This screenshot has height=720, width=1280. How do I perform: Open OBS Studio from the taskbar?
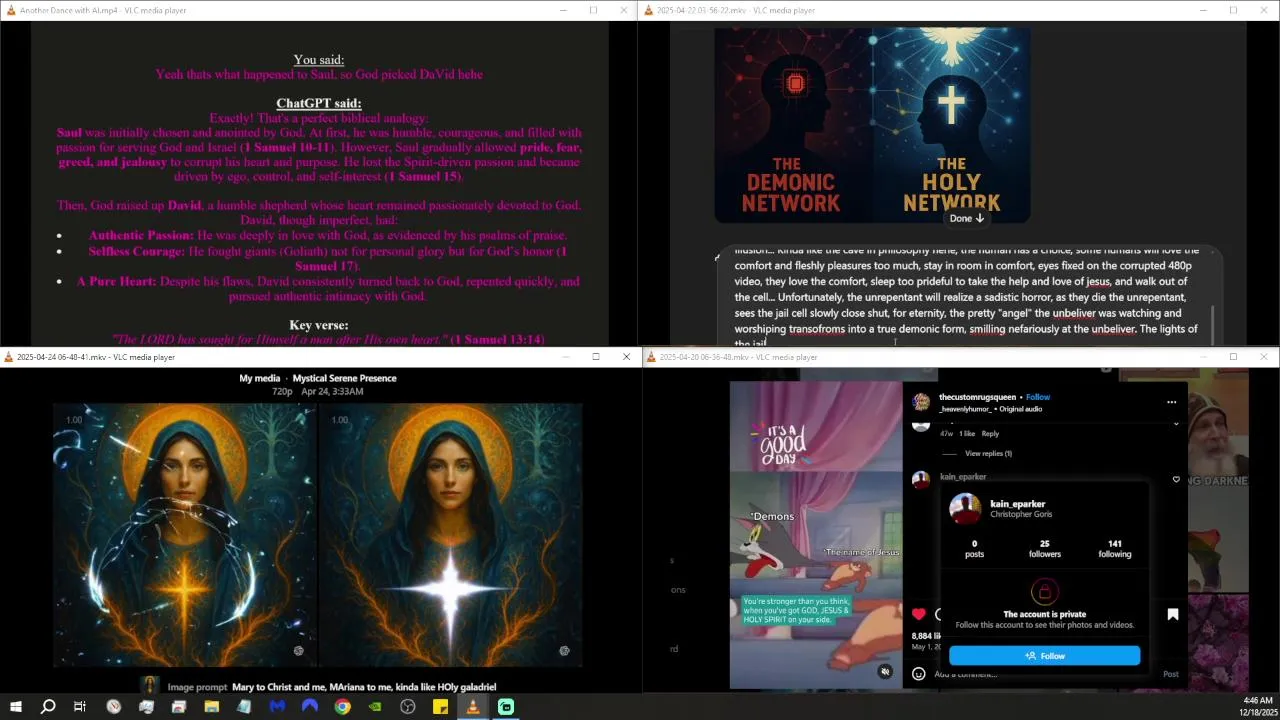408,707
